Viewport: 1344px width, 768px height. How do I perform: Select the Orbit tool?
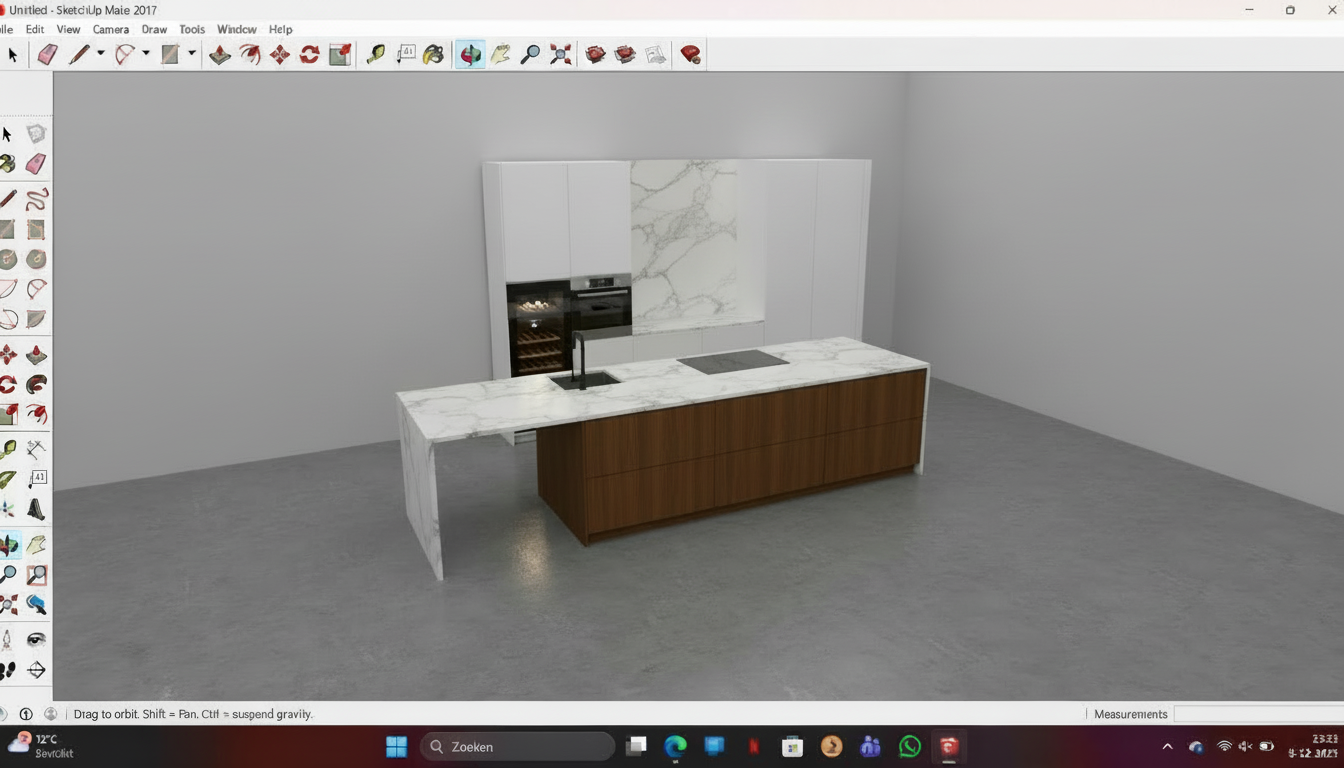click(x=469, y=55)
